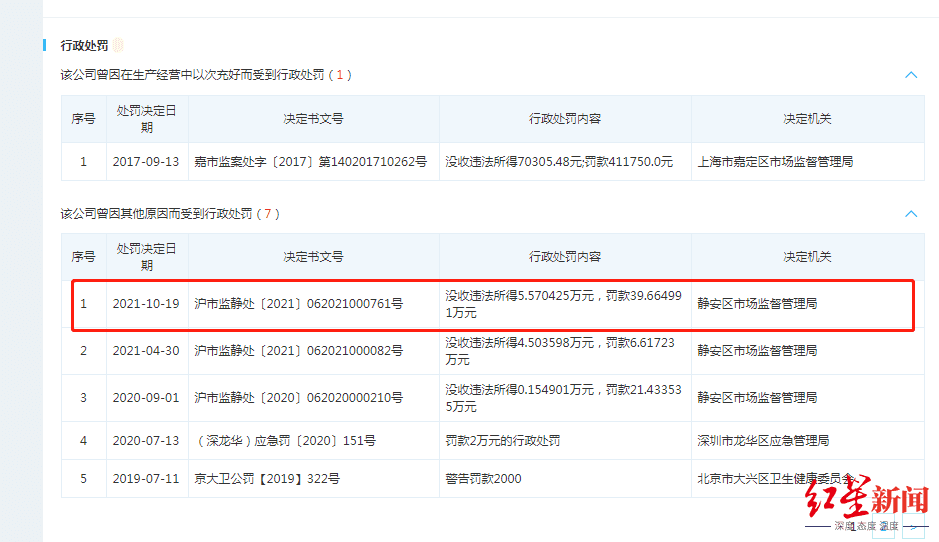Collapse the 其他原因 penalties section chevron
Image resolution: width=939 pixels, height=542 pixels.
click(x=911, y=214)
